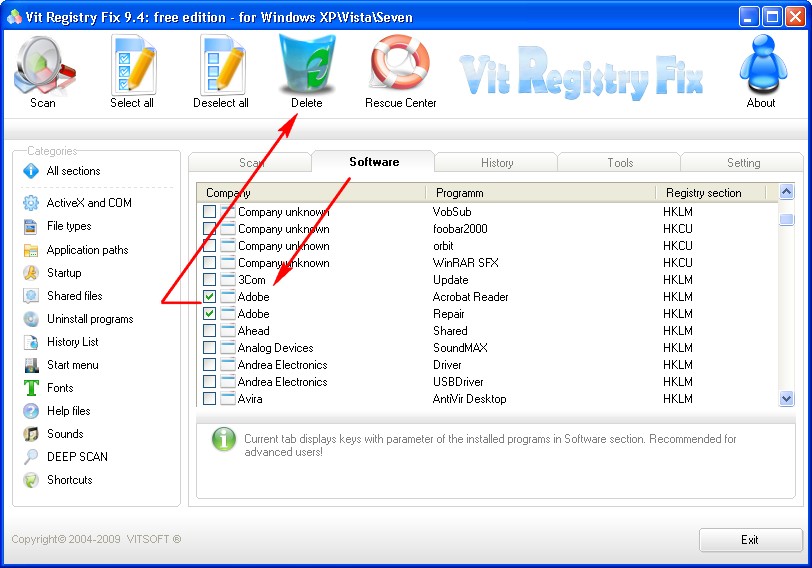
Task: Select the Acrobat Reader program cell
Action: pos(470,297)
